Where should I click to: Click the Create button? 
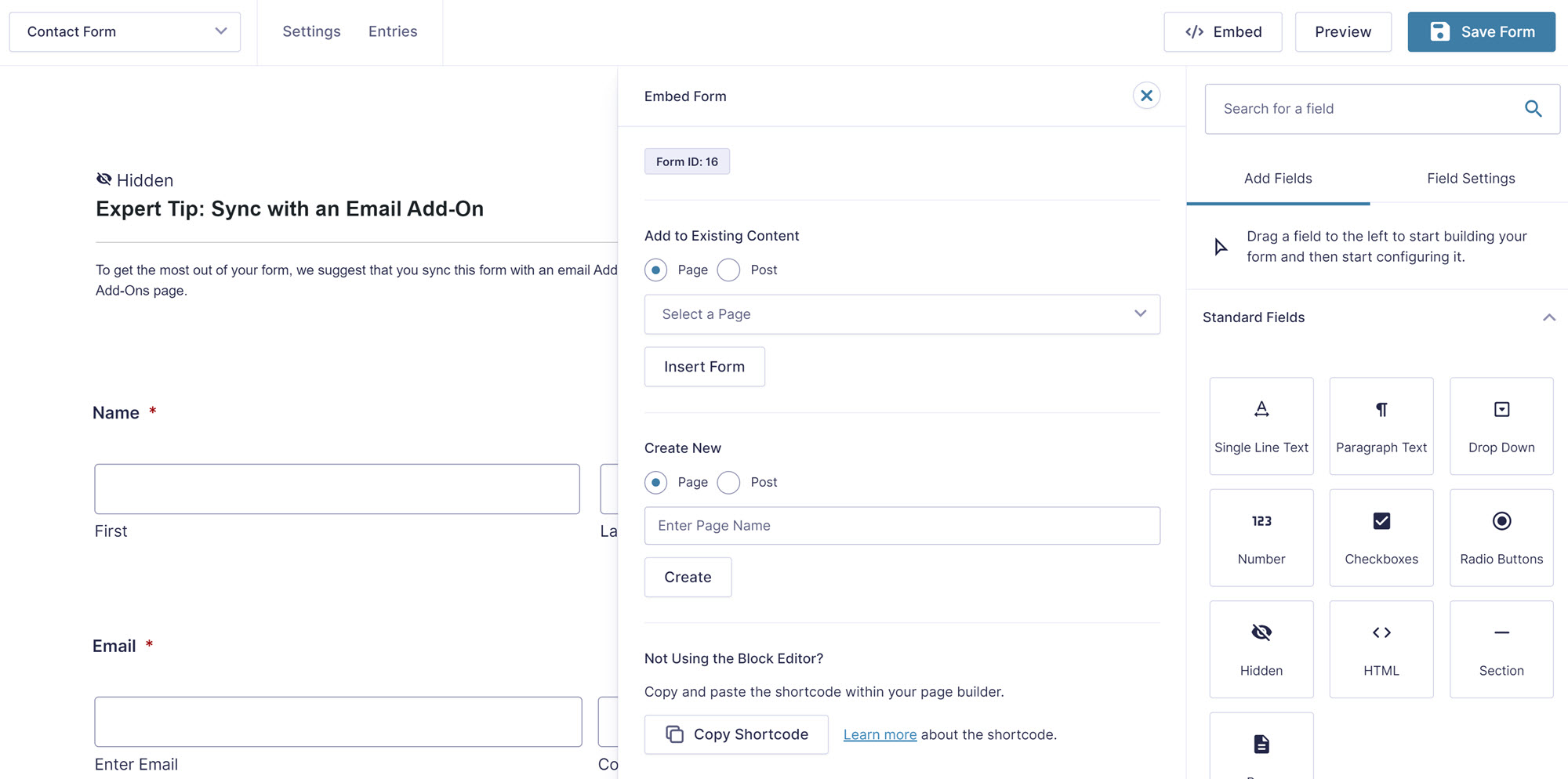(688, 578)
